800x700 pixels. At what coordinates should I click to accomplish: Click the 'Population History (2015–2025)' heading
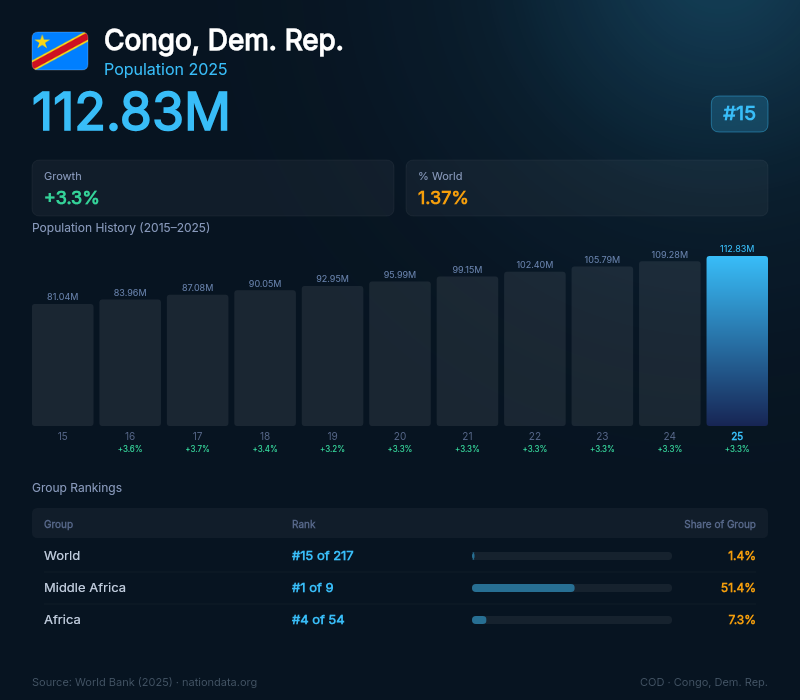point(121,228)
